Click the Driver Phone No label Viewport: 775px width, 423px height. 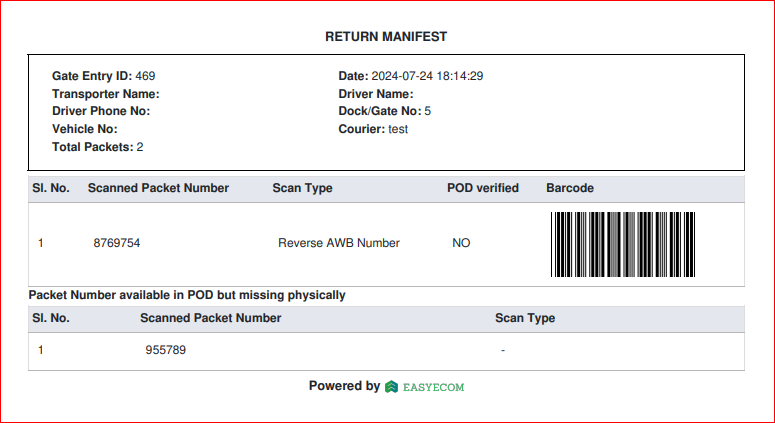tap(101, 111)
